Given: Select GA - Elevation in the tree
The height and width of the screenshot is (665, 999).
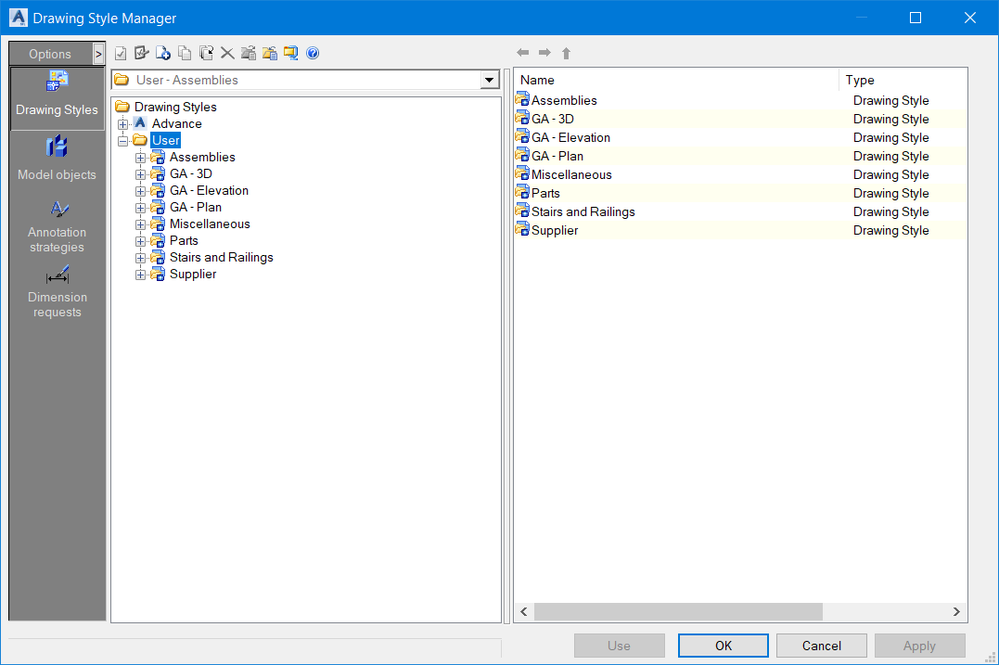Looking at the screenshot, I should (x=209, y=190).
